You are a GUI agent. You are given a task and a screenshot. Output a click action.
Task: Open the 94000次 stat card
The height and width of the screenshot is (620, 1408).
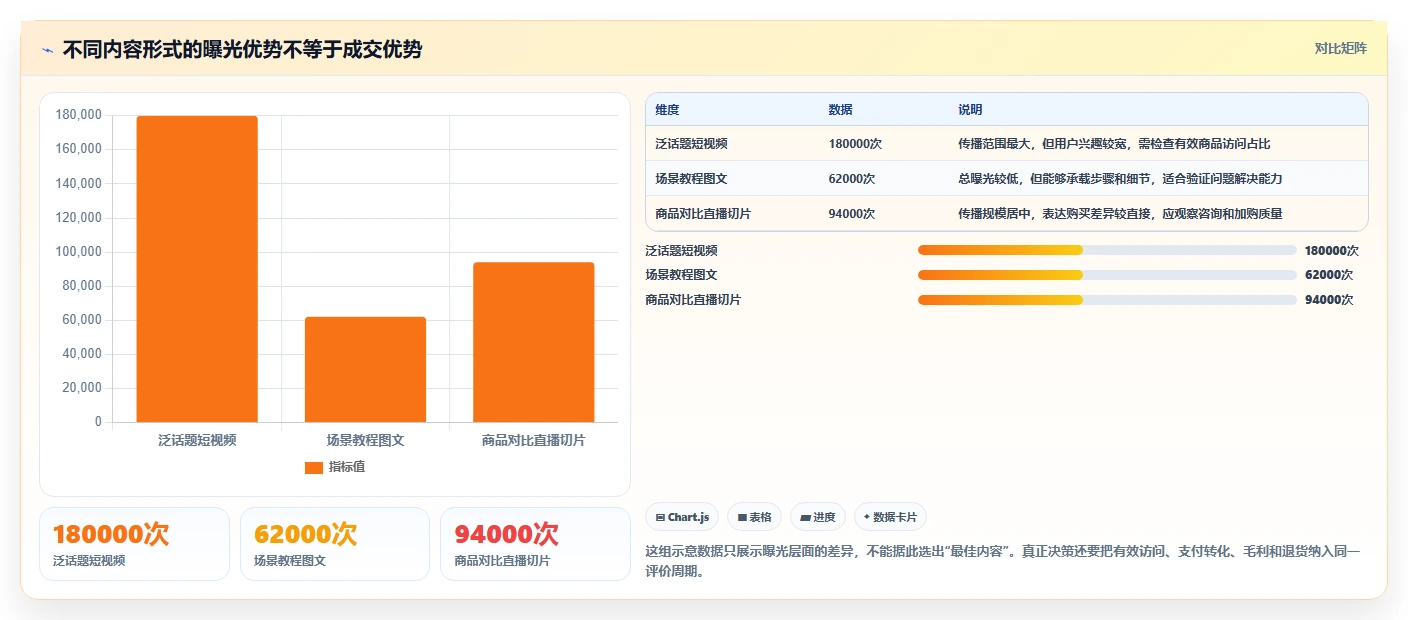click(535, 544)
